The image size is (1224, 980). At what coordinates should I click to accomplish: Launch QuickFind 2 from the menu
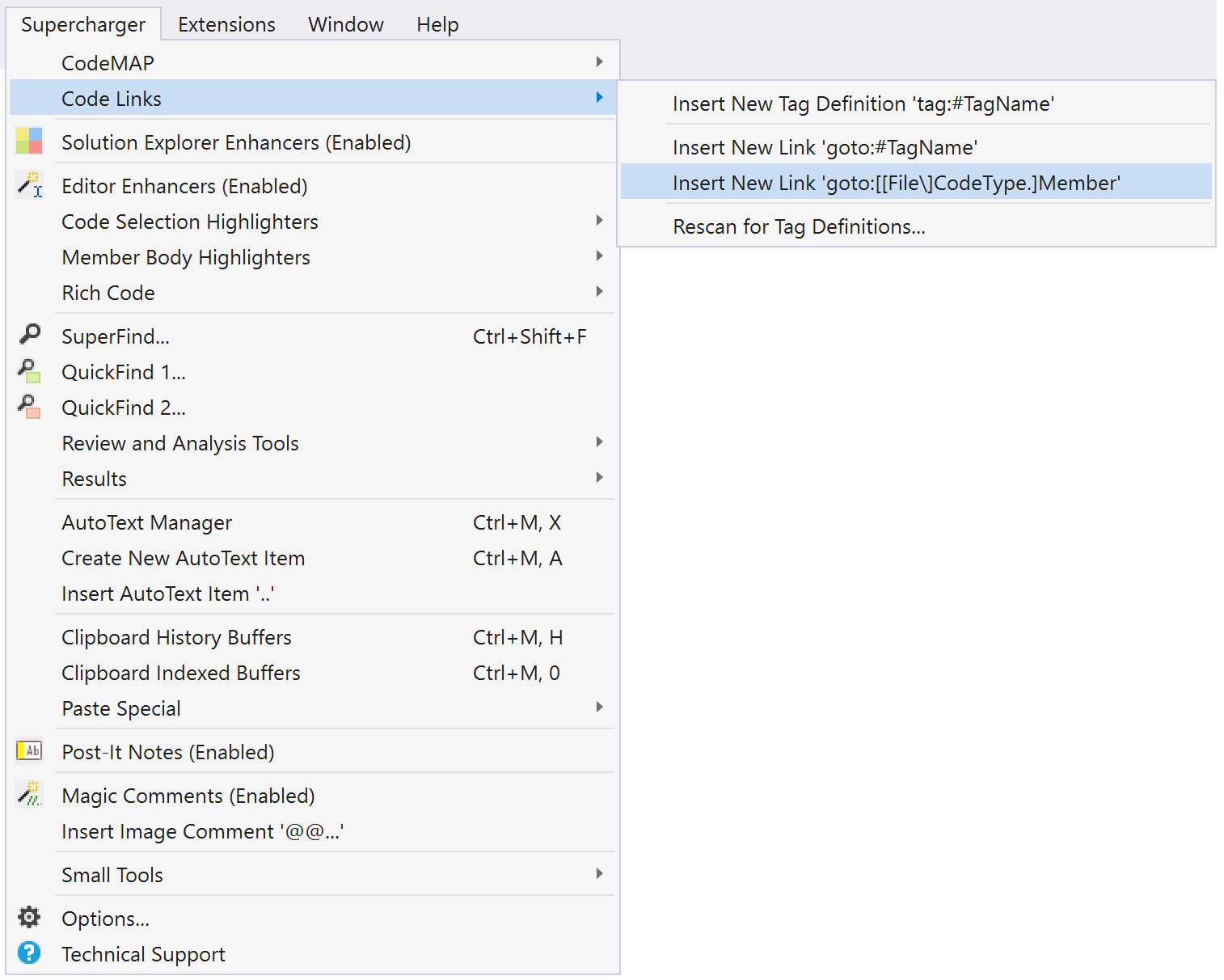point(312,408)
